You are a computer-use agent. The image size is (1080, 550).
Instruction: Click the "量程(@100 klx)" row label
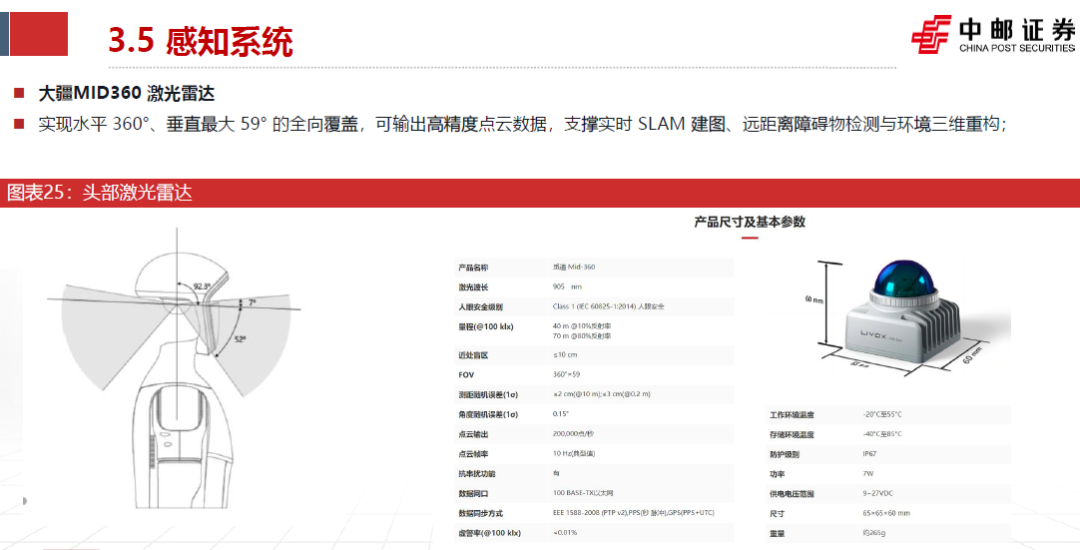[486, 327]
